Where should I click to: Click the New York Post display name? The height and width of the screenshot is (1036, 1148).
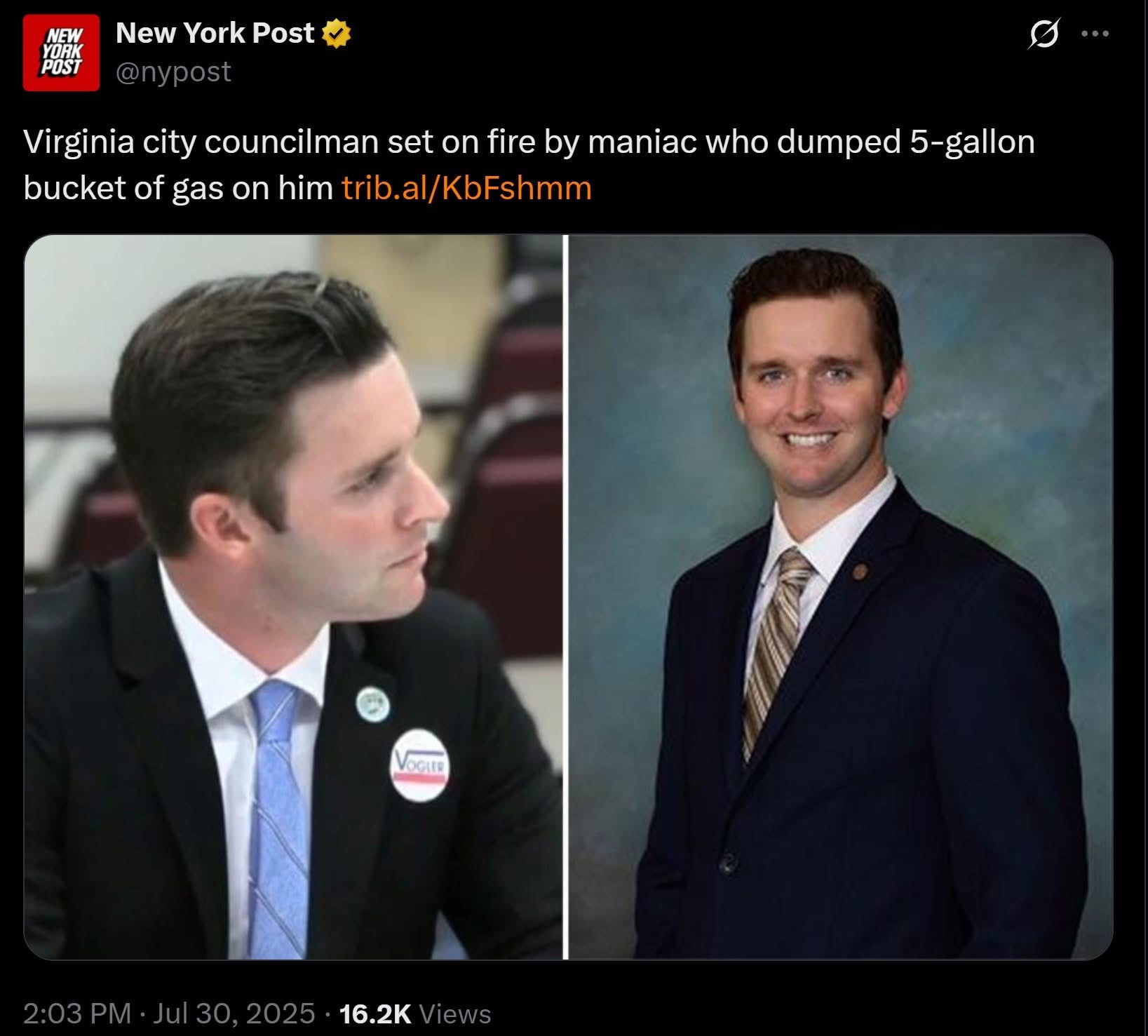pyautogui.click(x=215, y=33)
